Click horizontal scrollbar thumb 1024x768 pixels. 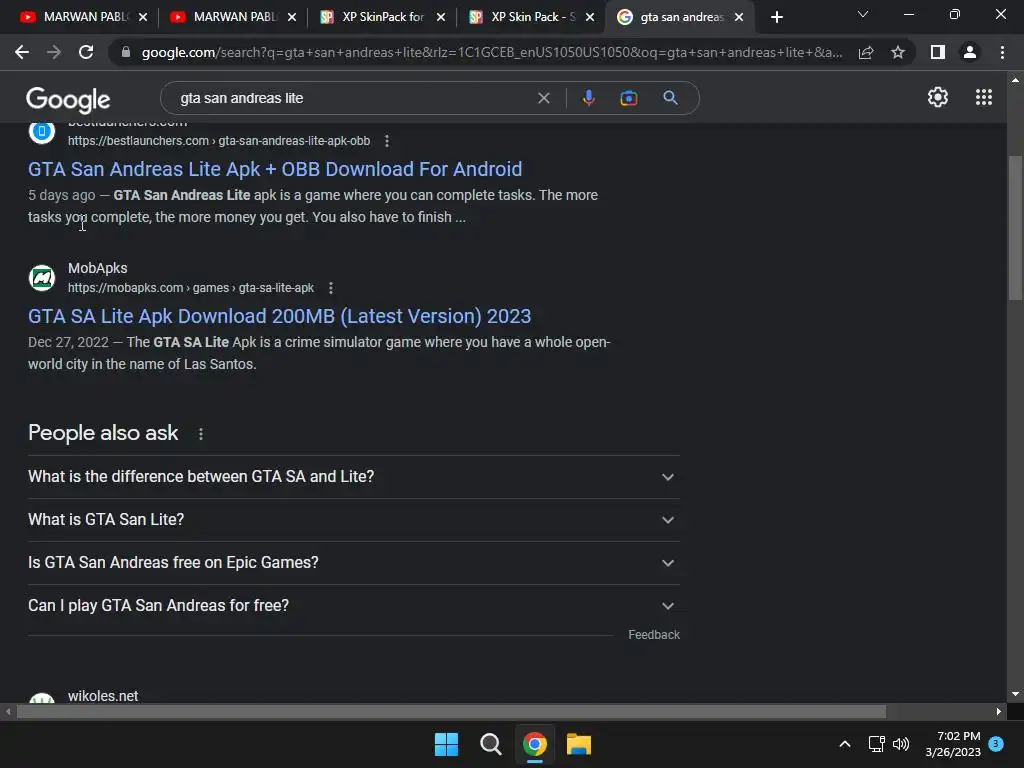[x=451, y=712]
